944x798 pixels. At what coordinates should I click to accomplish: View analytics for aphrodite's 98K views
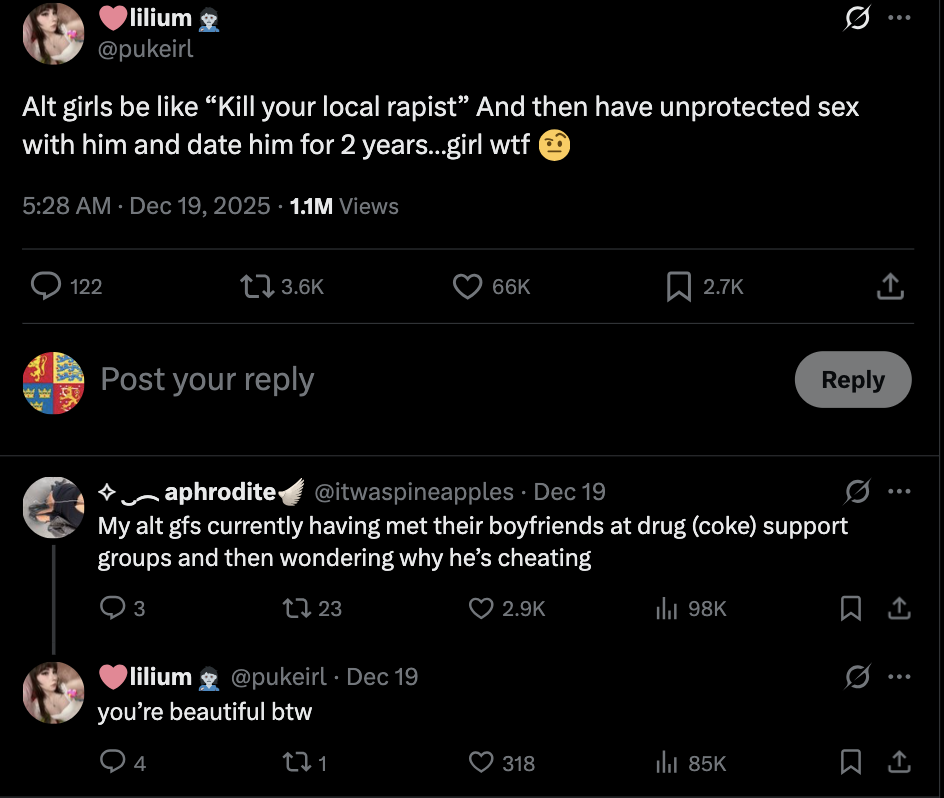point(667,608)
